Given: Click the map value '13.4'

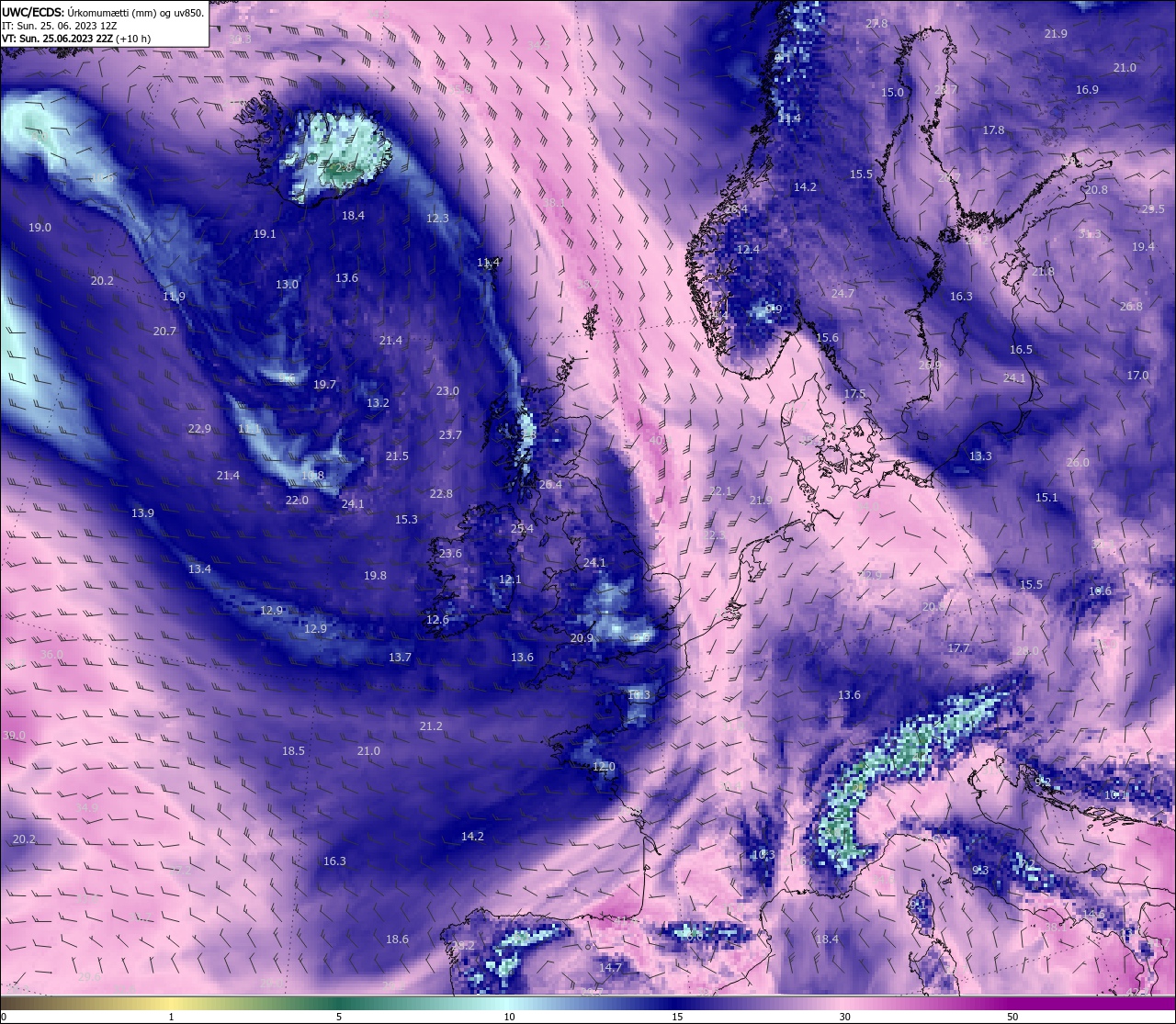Looking at the screenshot, I should click(199, 568).
